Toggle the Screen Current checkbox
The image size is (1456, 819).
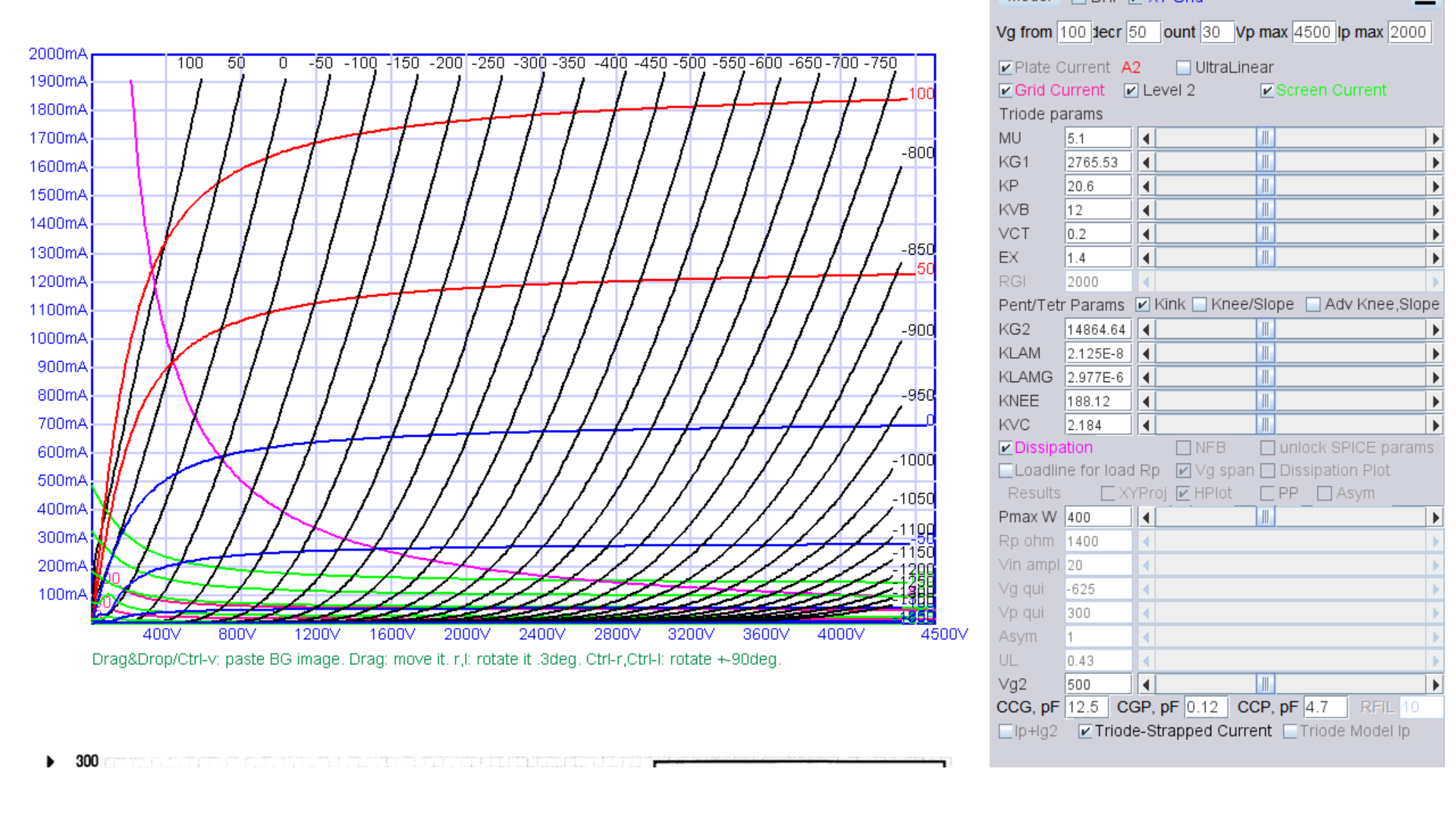(1266, 90)
